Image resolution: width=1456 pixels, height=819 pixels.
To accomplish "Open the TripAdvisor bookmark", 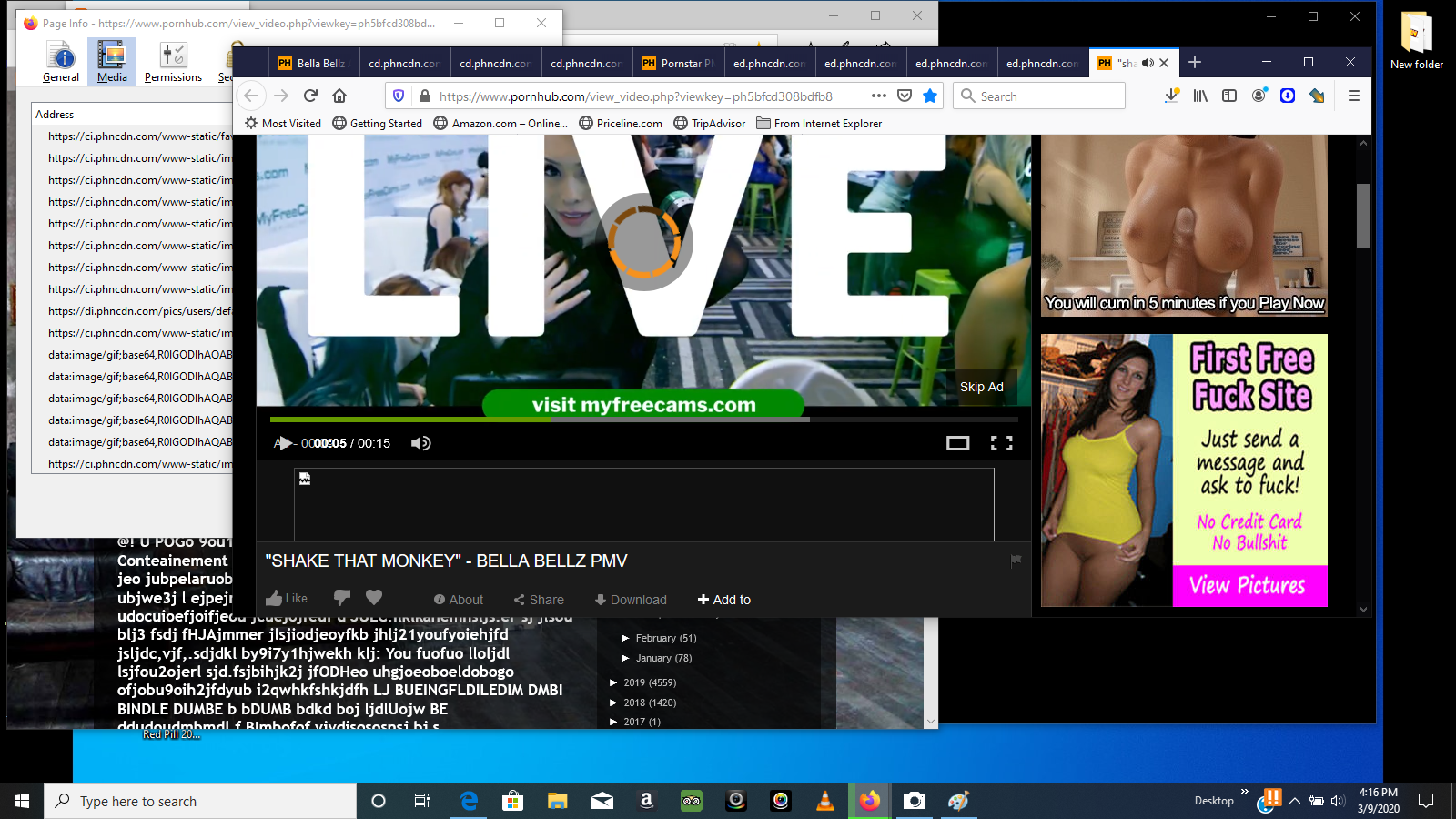I will click(710, 123).
